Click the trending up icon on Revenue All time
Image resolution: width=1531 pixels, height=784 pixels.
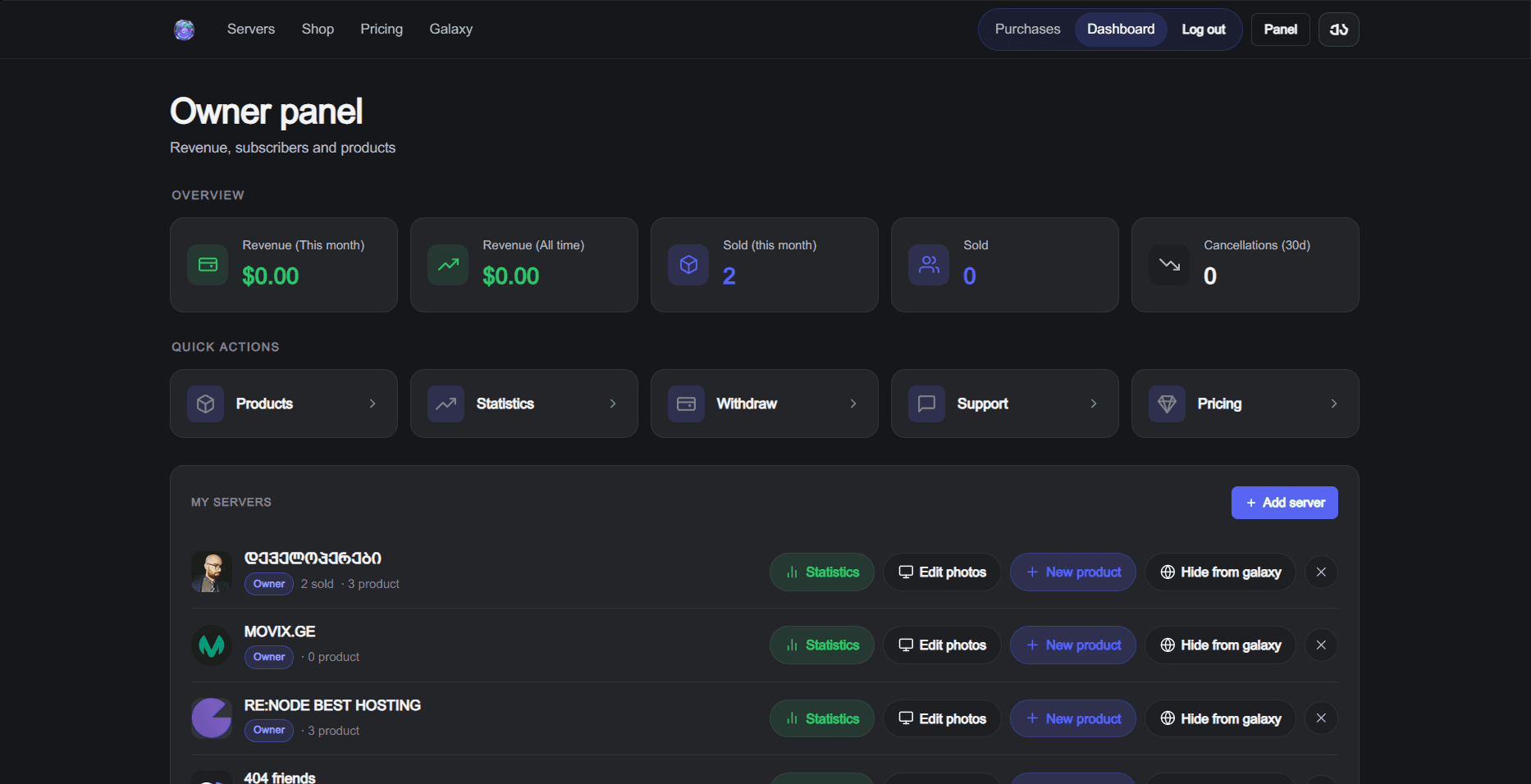pyautogui.click(x=448, y=265)
